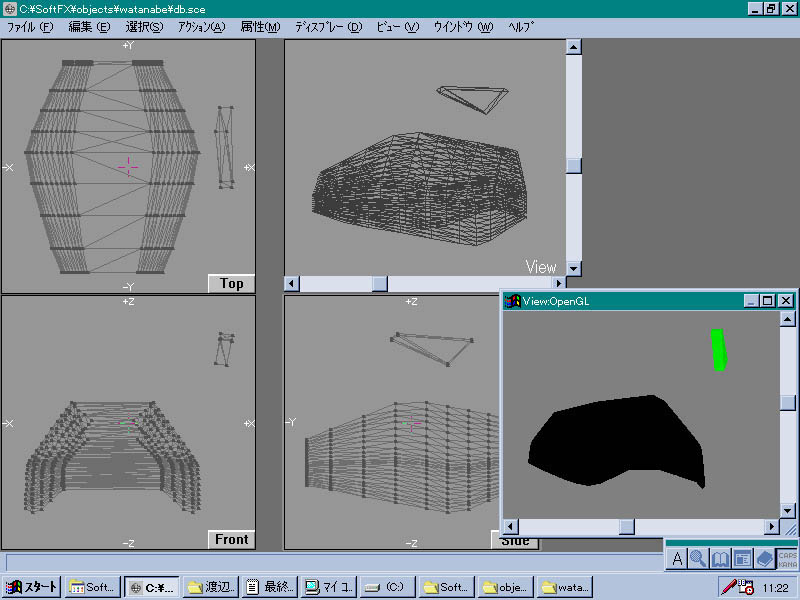
Task: Switch to the 'obje...' folder taskbar button
Action: [x=506, y=588]
